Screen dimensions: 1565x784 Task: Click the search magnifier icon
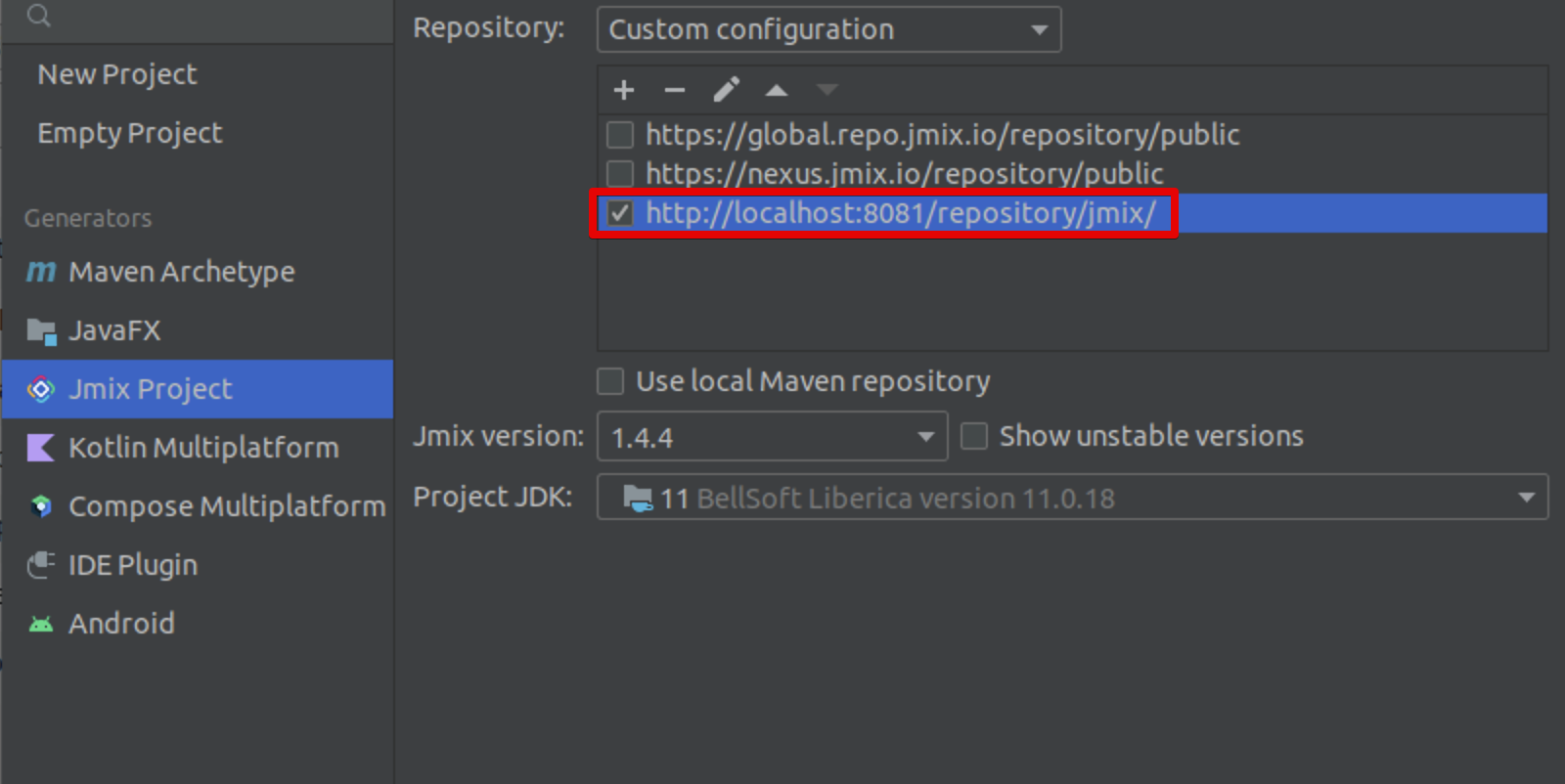pos(38,15)
